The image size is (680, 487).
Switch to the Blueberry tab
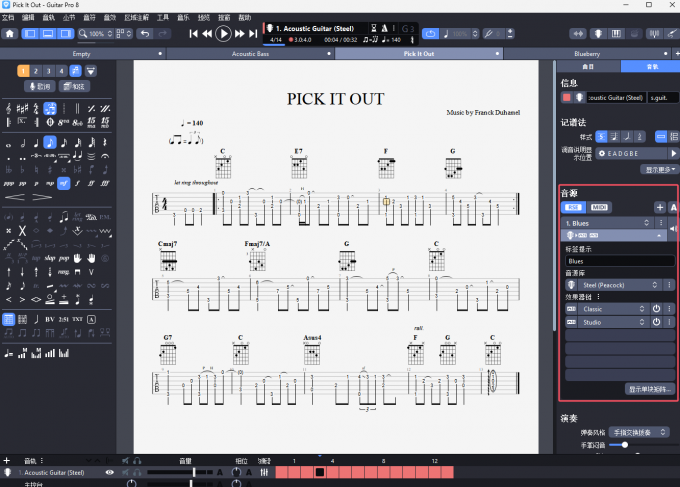tap(587, 54)
